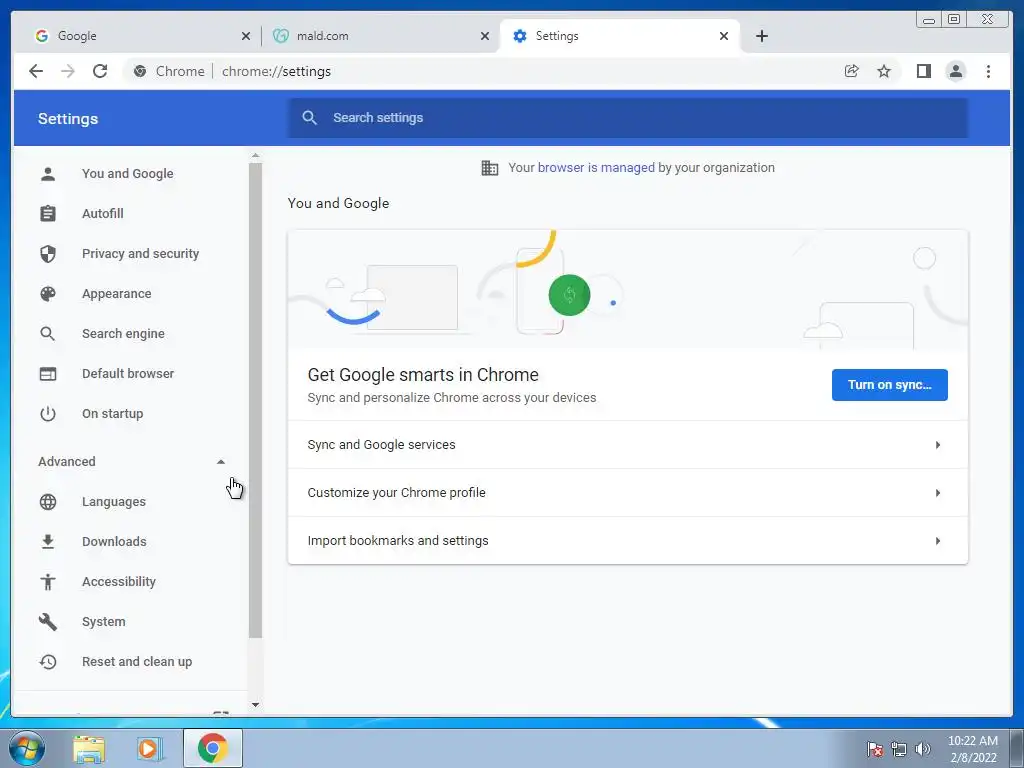This screenshot has height=768, width=1024.
Task: Click the On startup power icon
Action: click(48, 414)
